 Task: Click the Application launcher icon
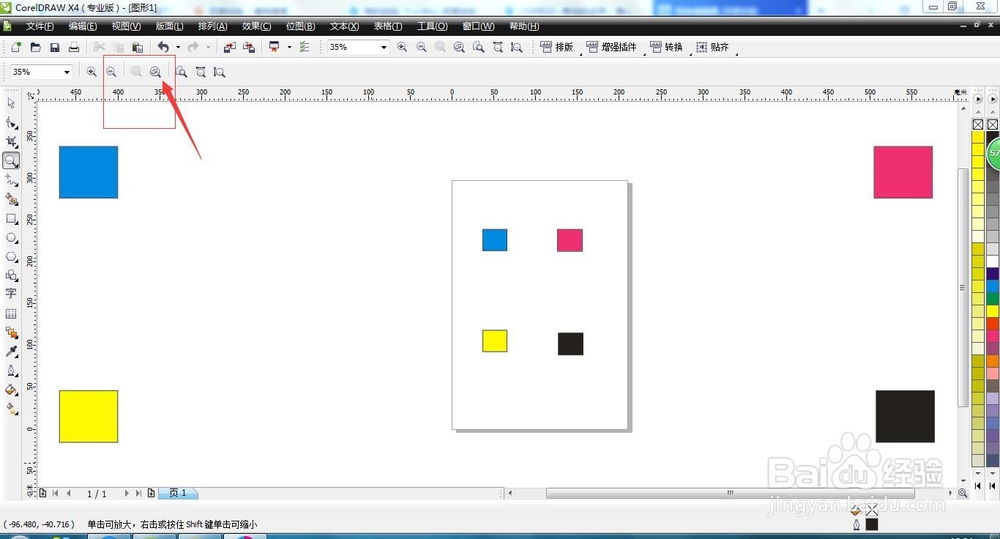(274, 47)
